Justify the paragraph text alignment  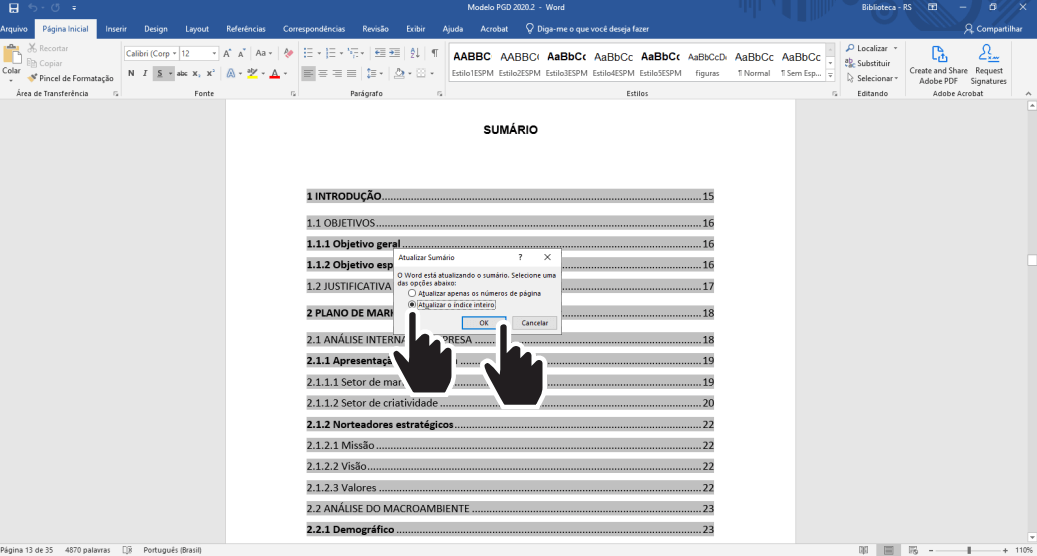[x=351, y=73]
